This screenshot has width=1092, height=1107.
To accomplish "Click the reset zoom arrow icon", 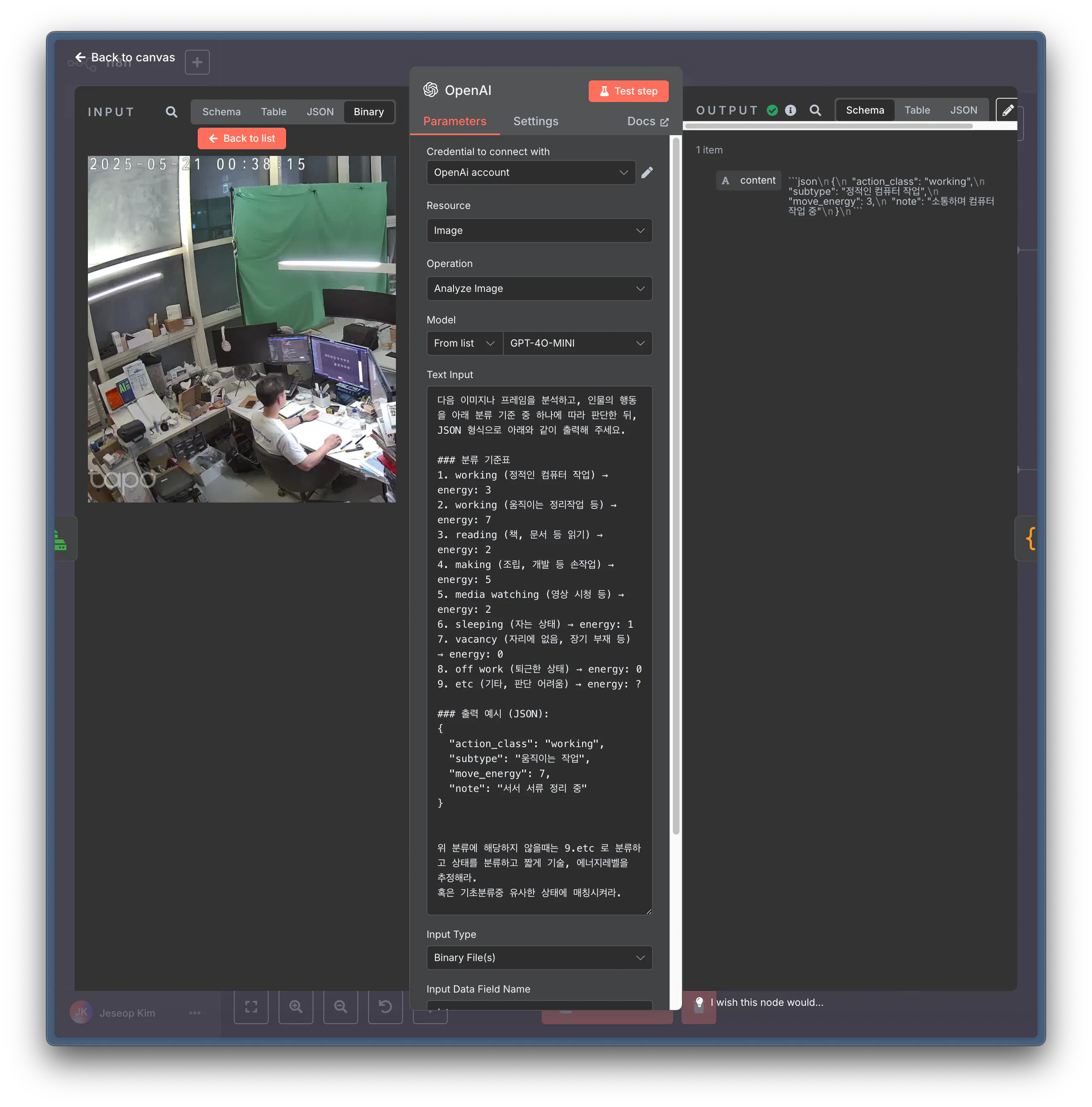I will click(385, 1007).
